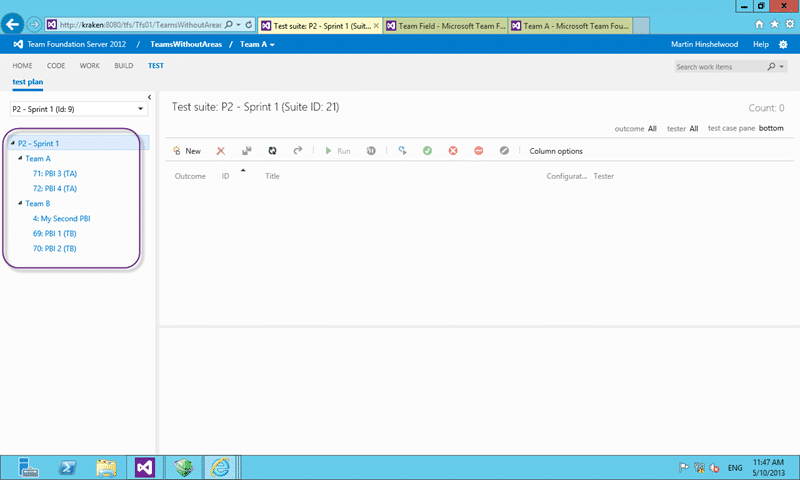The height and width of the screenshot is (480, 800).
Task: Click the settings gear in TFS header
Action: coord(783,44)
